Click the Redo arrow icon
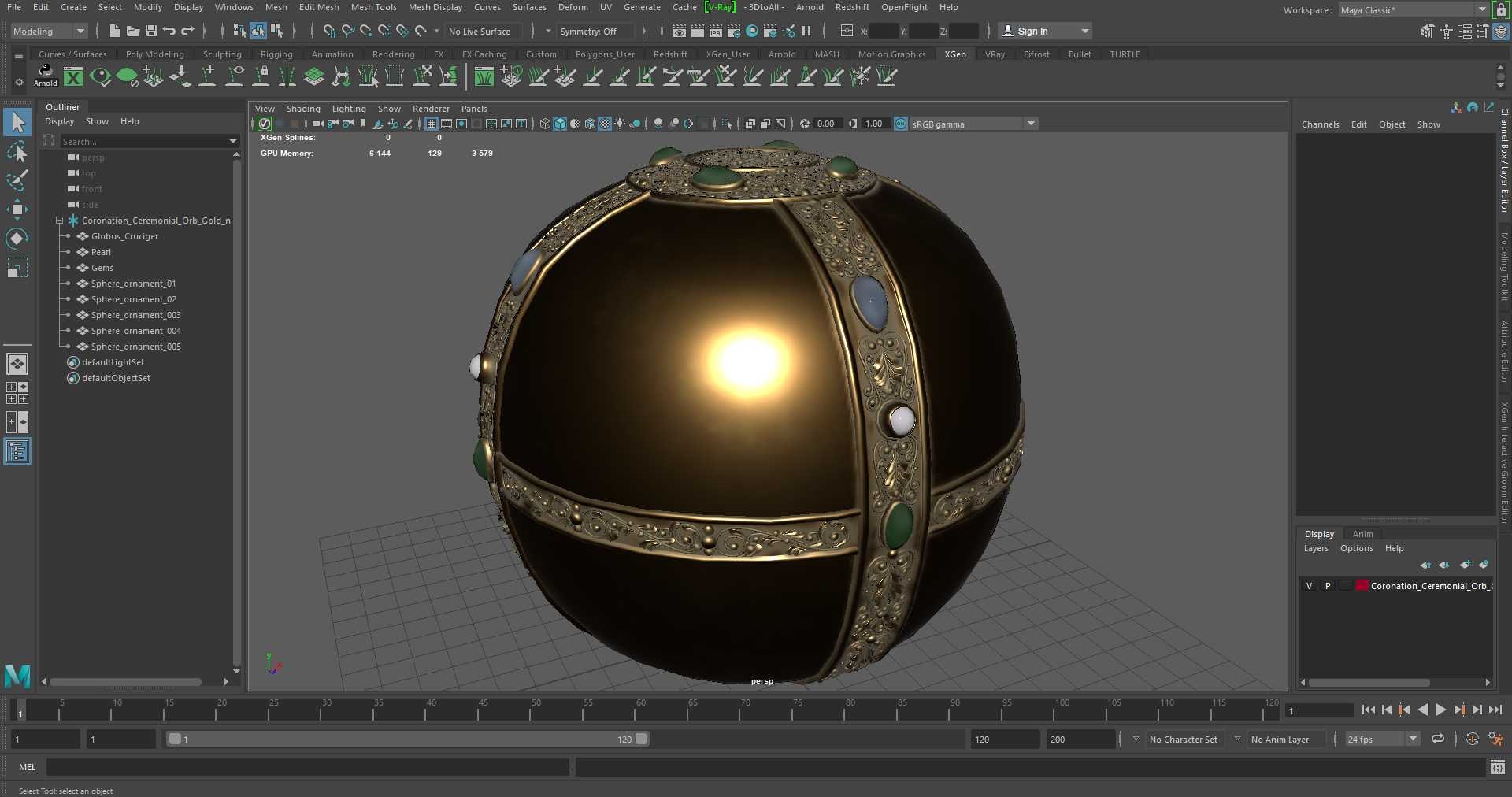 [x=187, y=32]
